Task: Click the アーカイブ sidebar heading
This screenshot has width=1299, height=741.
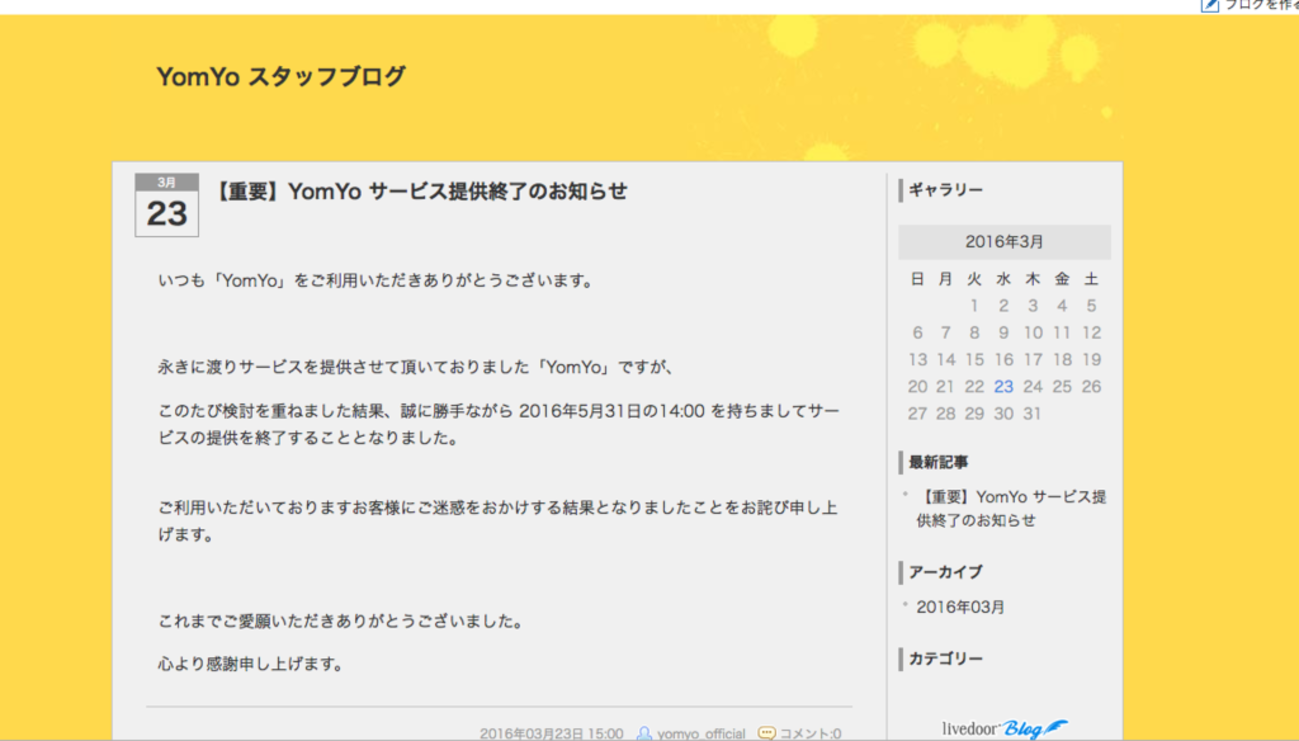Action: tap(945, 572)
